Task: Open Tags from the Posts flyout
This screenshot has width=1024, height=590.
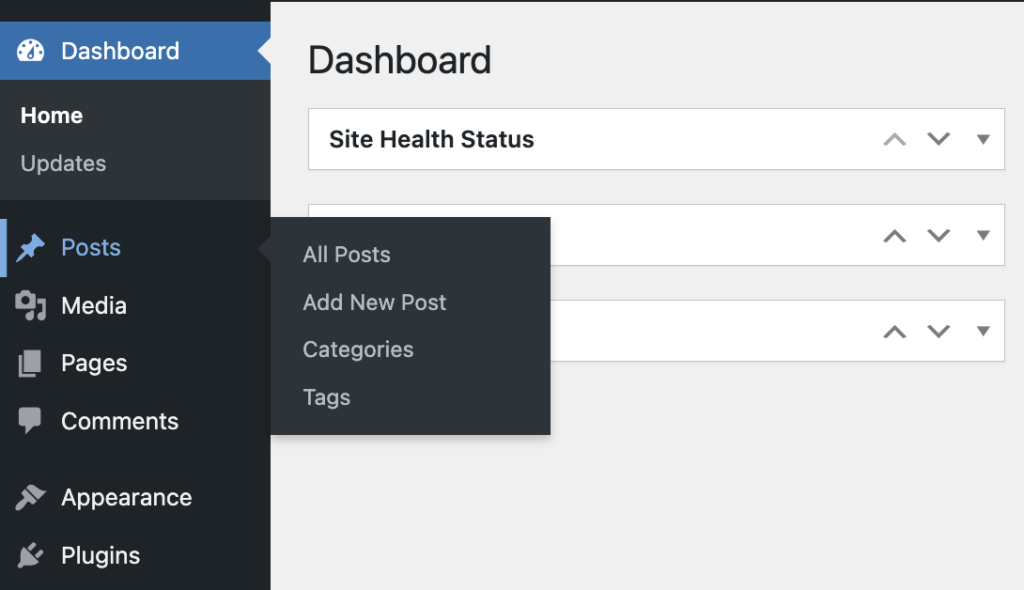Action: (326, 397)
